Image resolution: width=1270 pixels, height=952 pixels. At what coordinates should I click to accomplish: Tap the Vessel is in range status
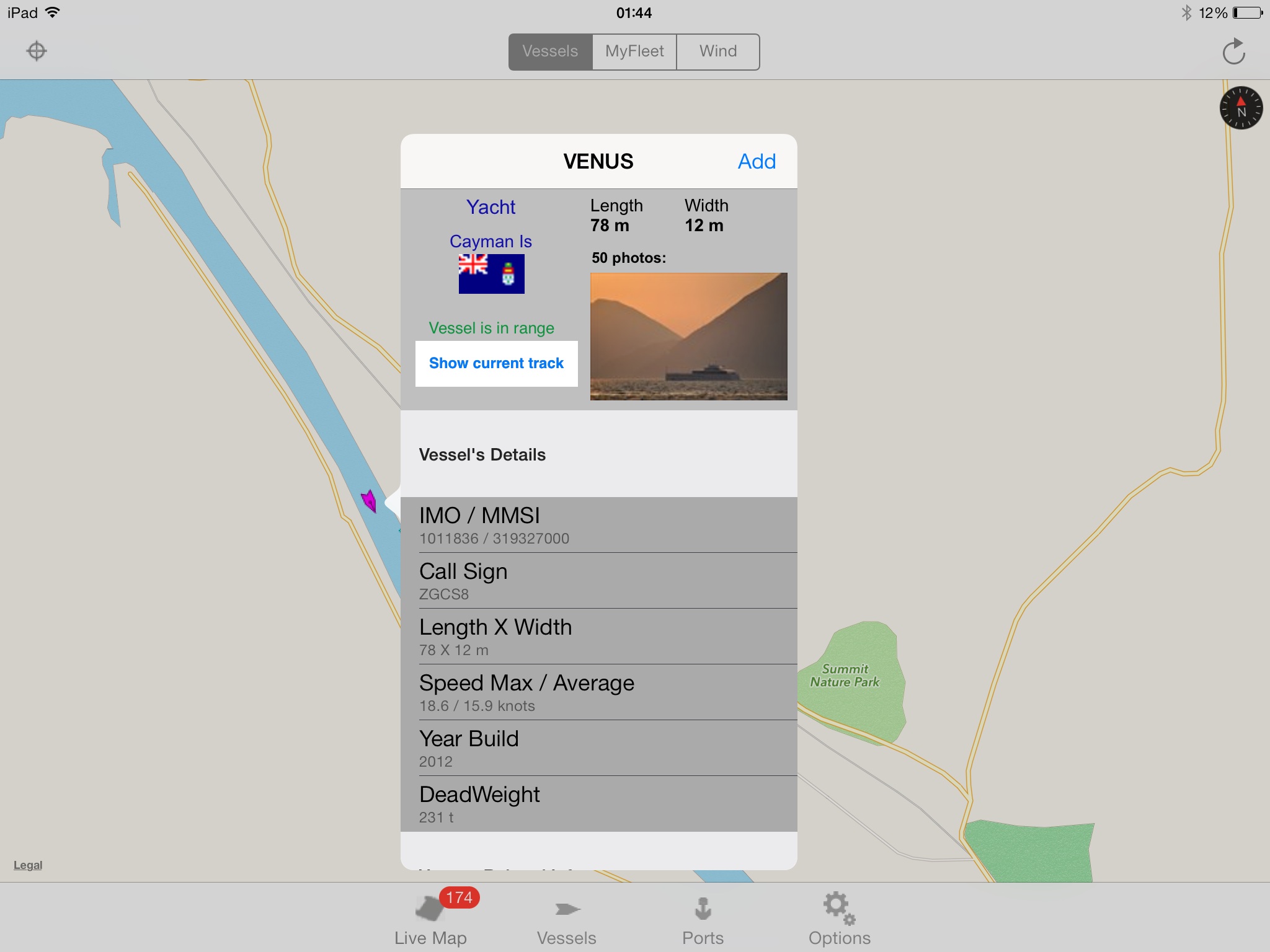[491, 328]
